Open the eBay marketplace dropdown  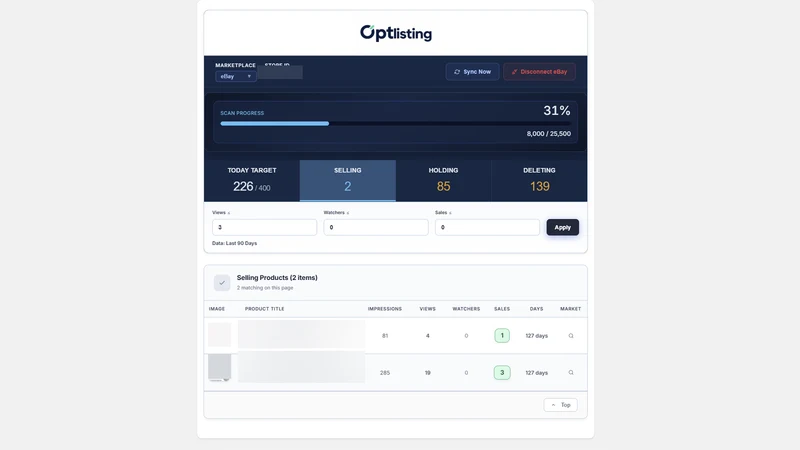(x=236, y=77)
